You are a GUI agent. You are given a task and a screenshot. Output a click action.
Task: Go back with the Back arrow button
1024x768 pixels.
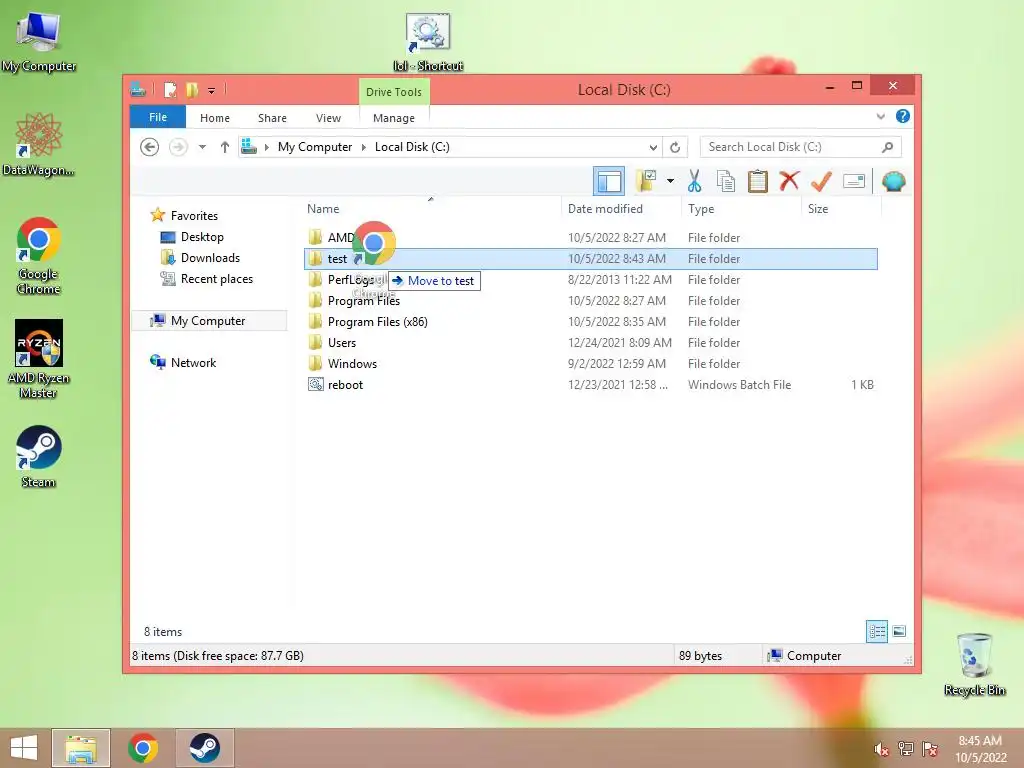pyautogui.click(x=150, y=147)
